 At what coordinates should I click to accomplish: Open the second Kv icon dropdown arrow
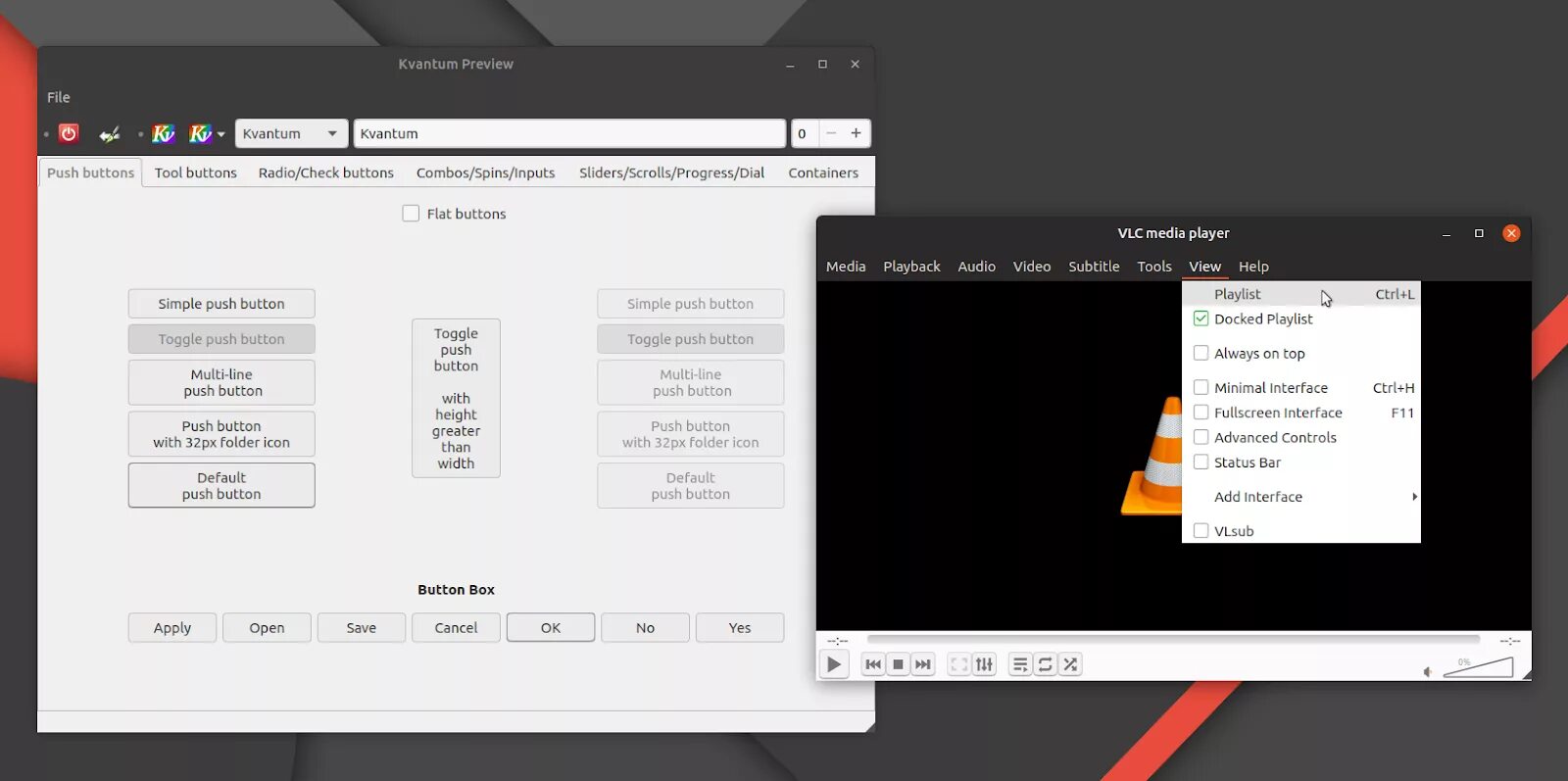coord(221,134)
